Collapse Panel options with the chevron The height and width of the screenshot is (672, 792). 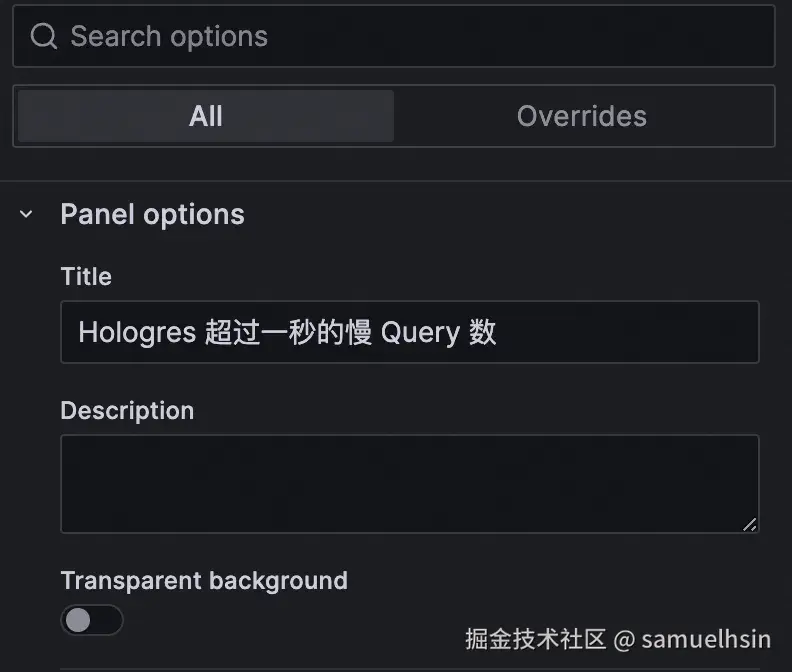click(x=27, y=214)
